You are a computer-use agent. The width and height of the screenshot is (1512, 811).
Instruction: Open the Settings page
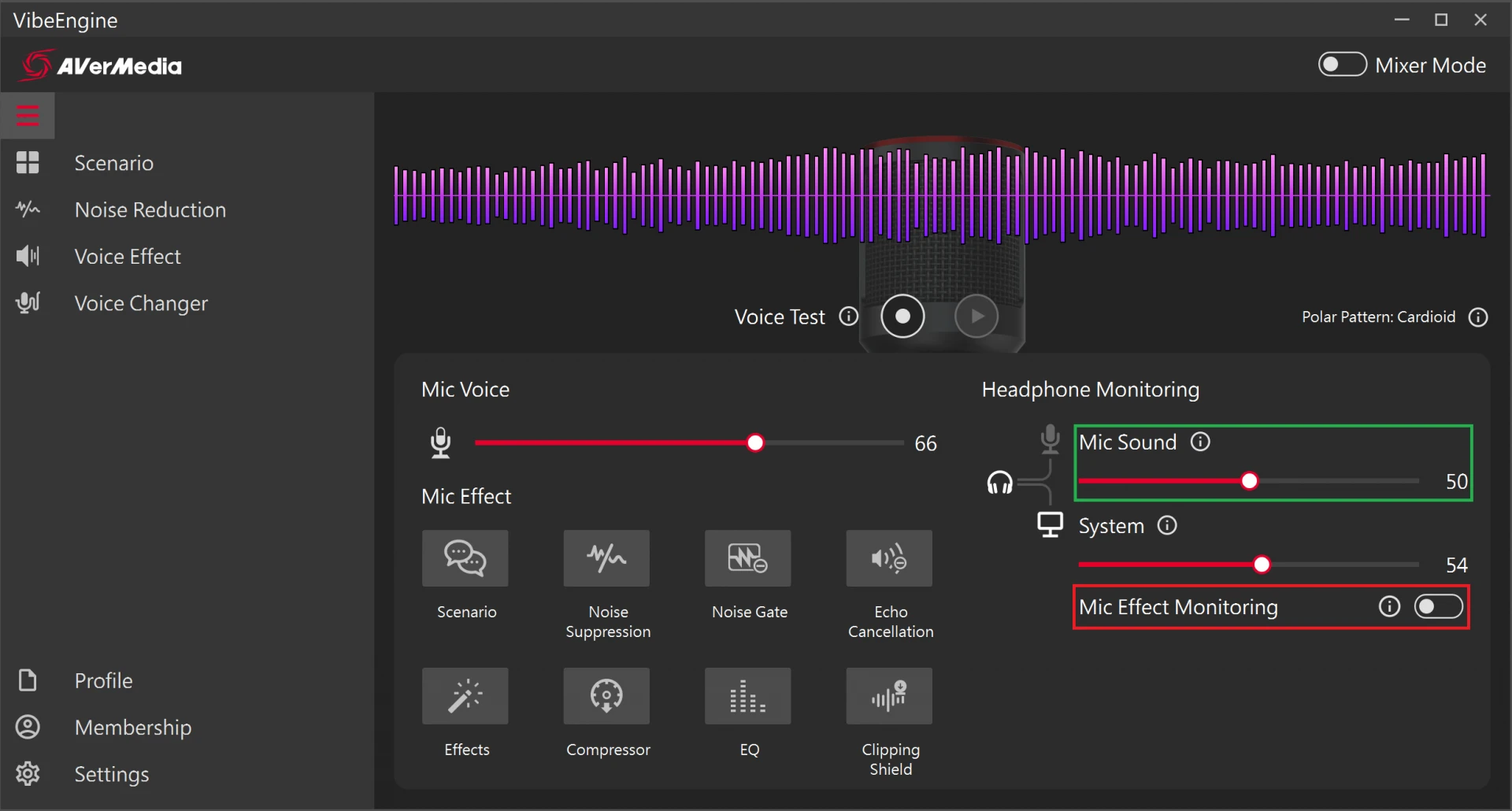(x=111, y=774)
